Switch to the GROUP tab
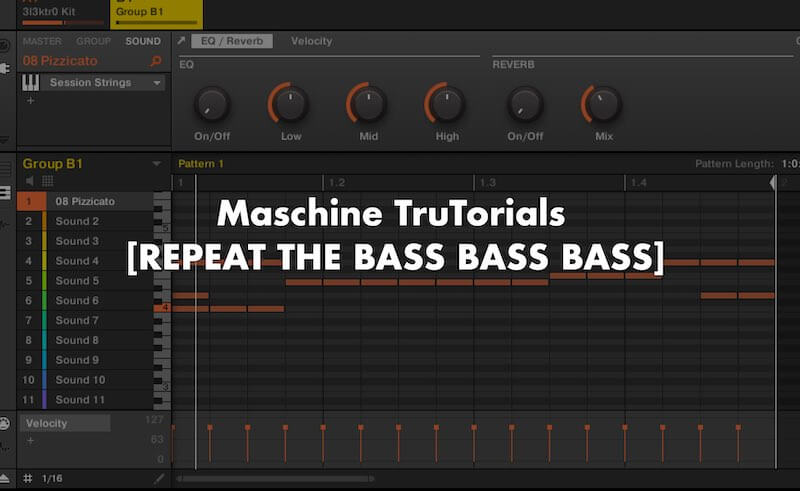Viewport: 800px width, 491px height. pyautogui.click(x=93, y=41)
